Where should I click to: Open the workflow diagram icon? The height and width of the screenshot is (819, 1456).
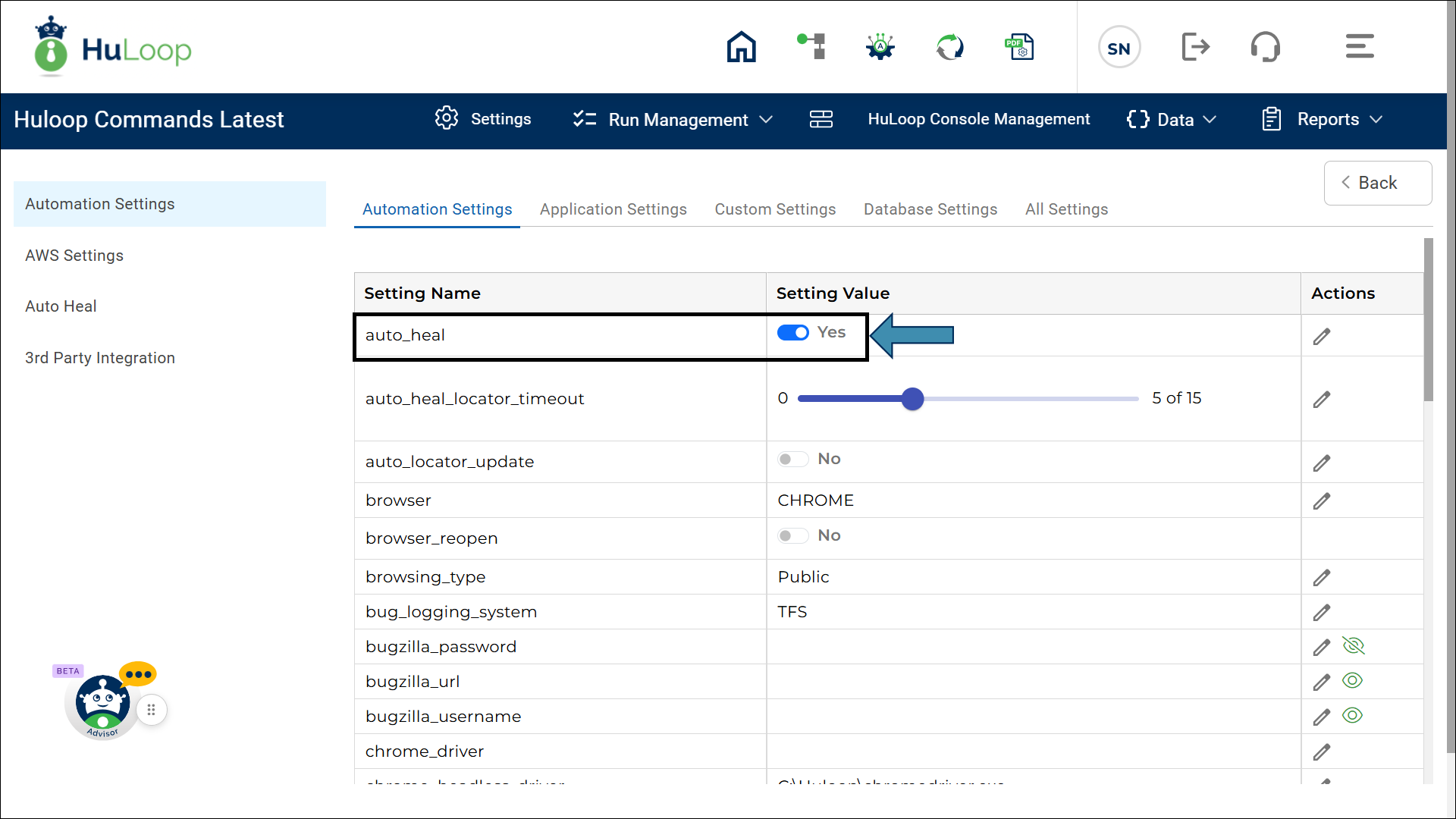tap(811, 47)
